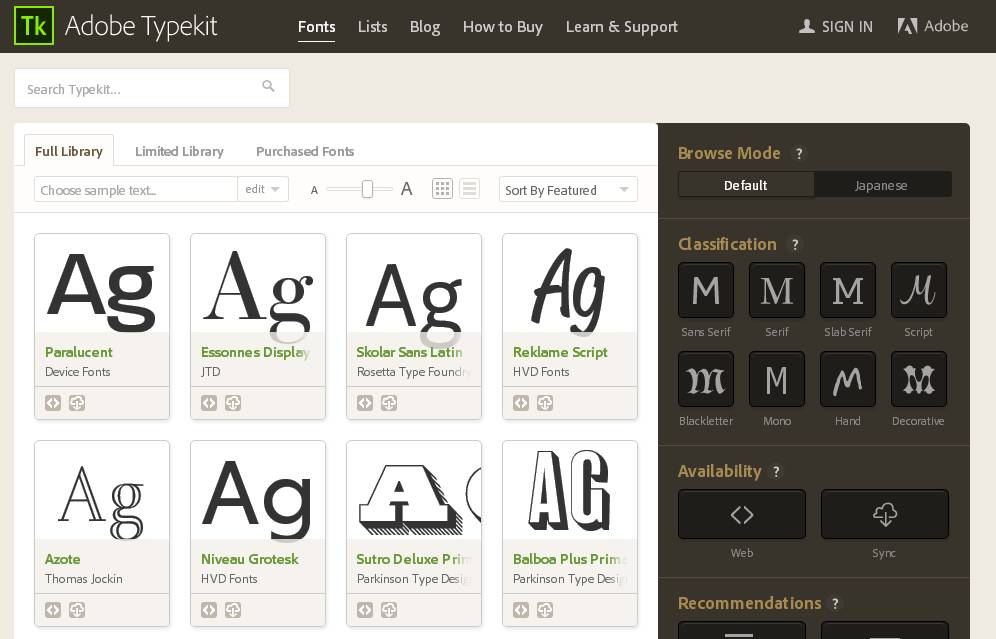Open Learn & Support menu
The image size is (996, 639).
click(x=621, y=27)
